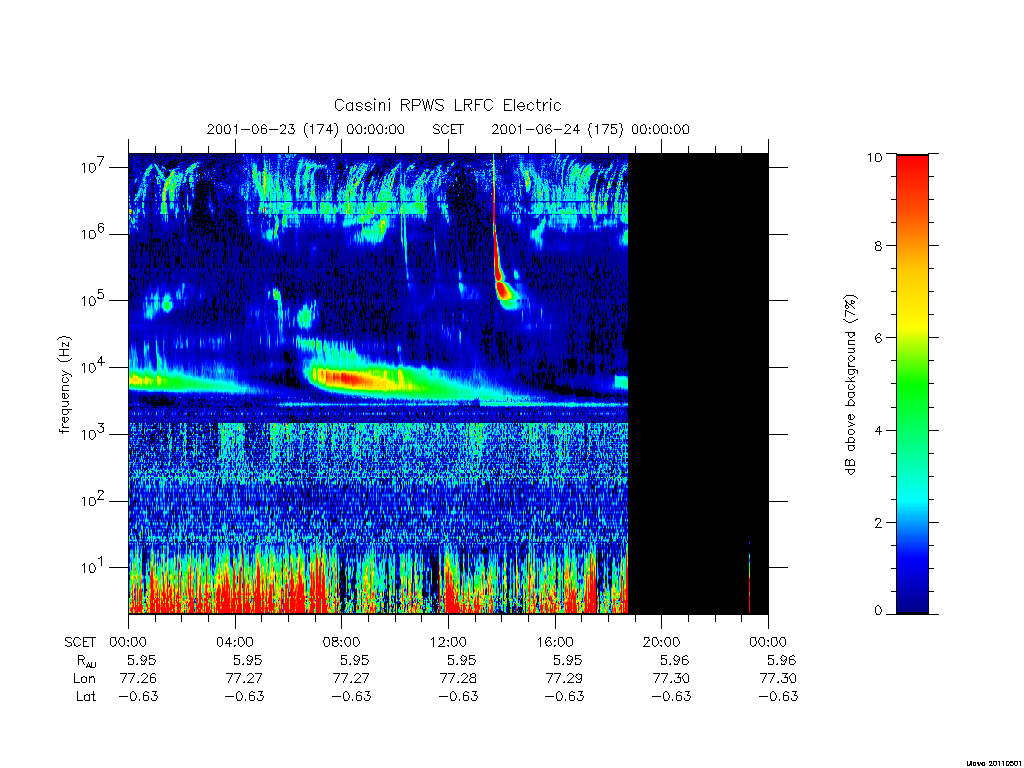Viewport: 1024px width, 768px height.
Task: Select the longitude value 77.26
Action: (138, 679)
